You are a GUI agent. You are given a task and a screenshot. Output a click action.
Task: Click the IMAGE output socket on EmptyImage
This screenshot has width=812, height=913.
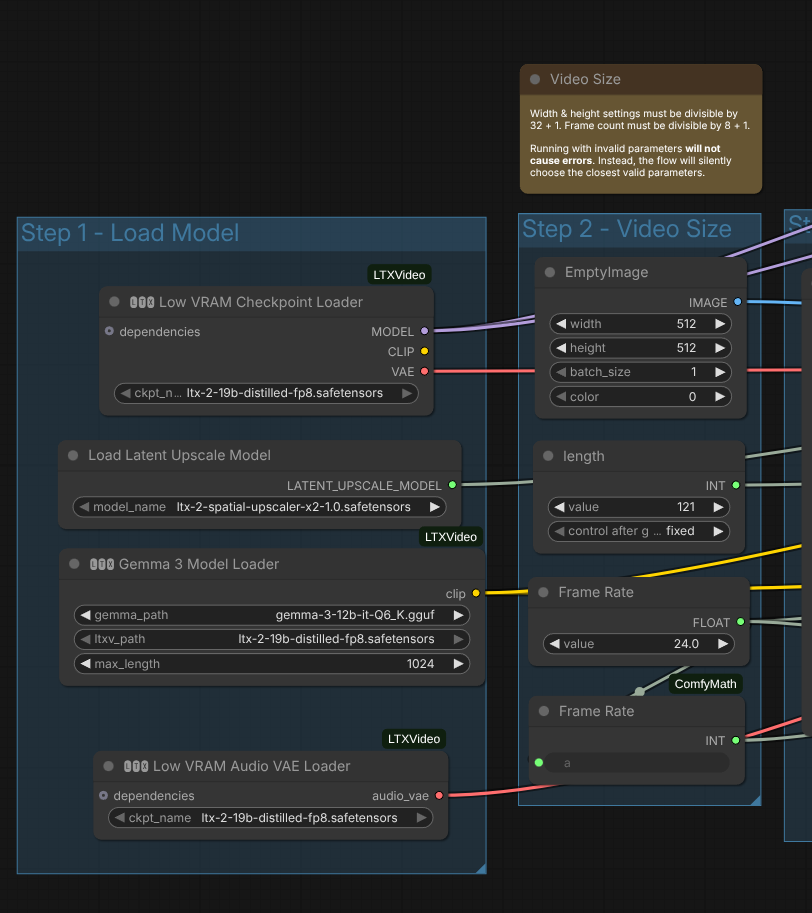737,302
